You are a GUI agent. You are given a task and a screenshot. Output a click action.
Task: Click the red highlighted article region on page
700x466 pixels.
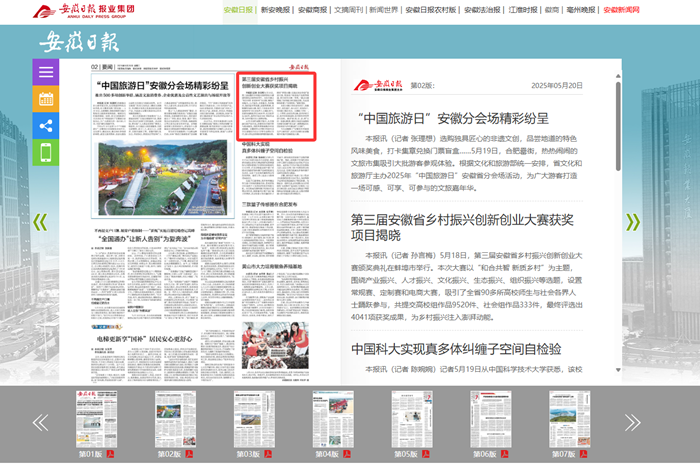(277, 107)
